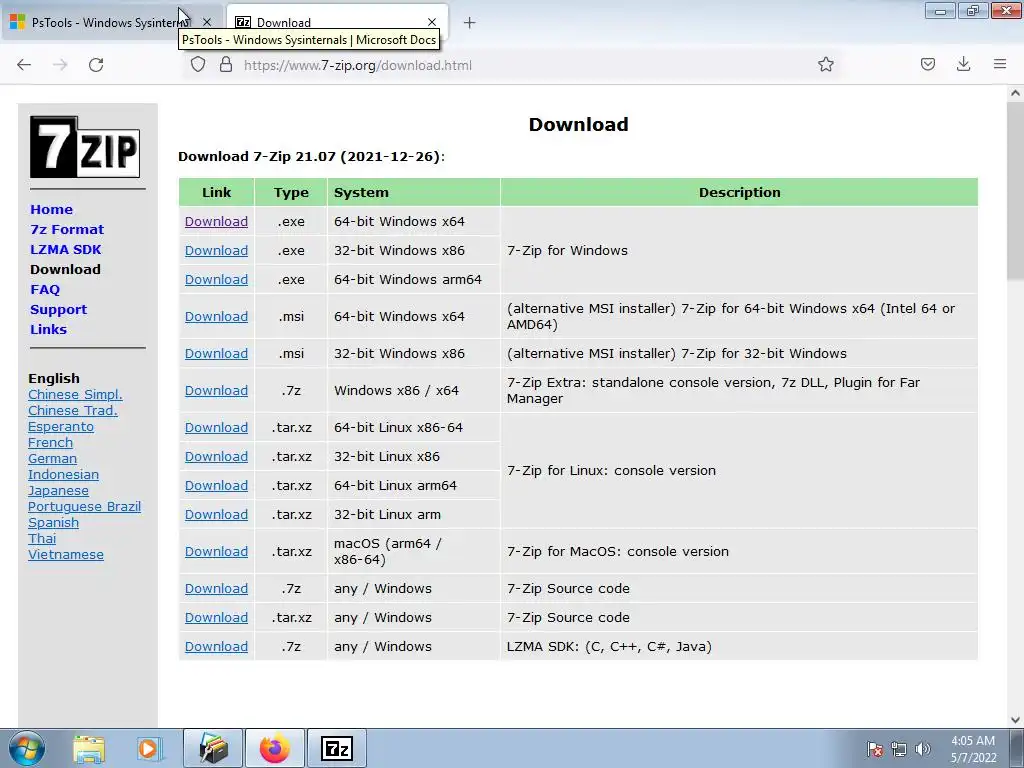
Task: Switch language to French
Action: pos(50,443)
